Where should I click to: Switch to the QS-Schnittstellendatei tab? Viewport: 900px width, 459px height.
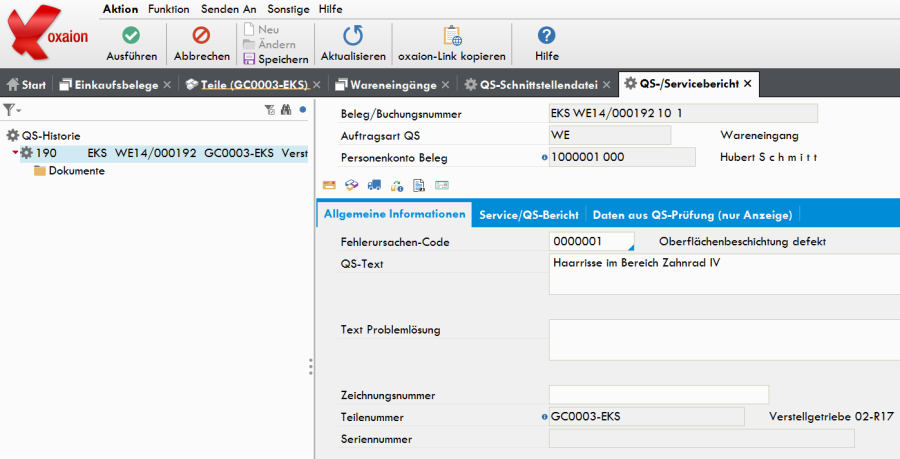(x=532, y=85)
